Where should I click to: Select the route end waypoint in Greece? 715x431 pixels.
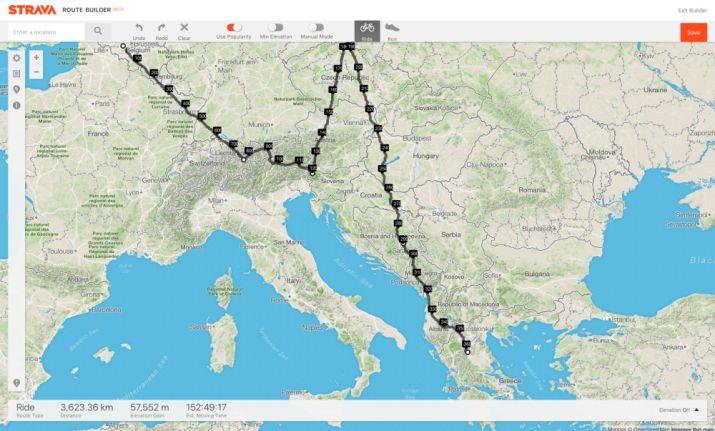click(467, 352)
